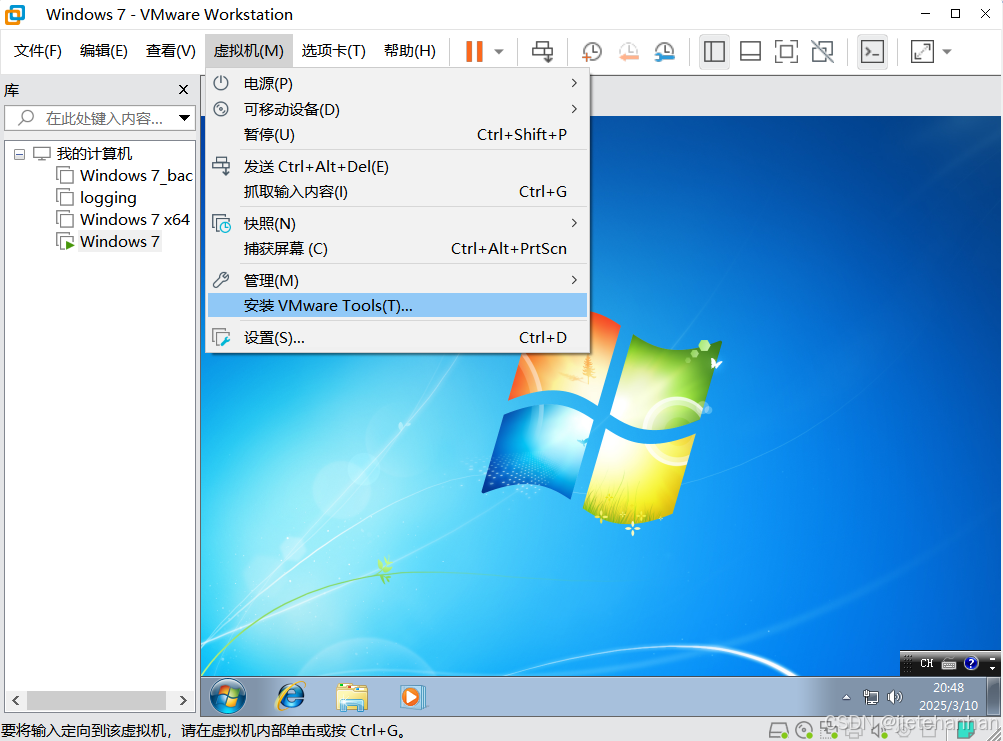
Task: Close the 库 library panel
Action: click(x=184, y=90)
